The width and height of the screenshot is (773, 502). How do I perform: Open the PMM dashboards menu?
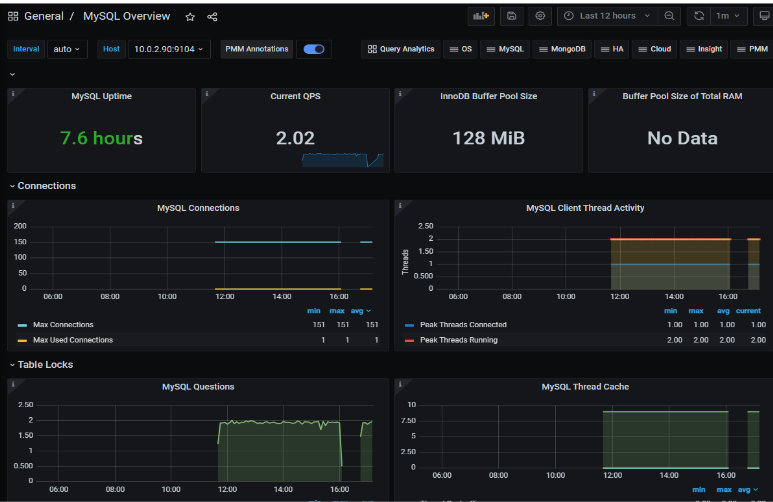coord(752,49)
